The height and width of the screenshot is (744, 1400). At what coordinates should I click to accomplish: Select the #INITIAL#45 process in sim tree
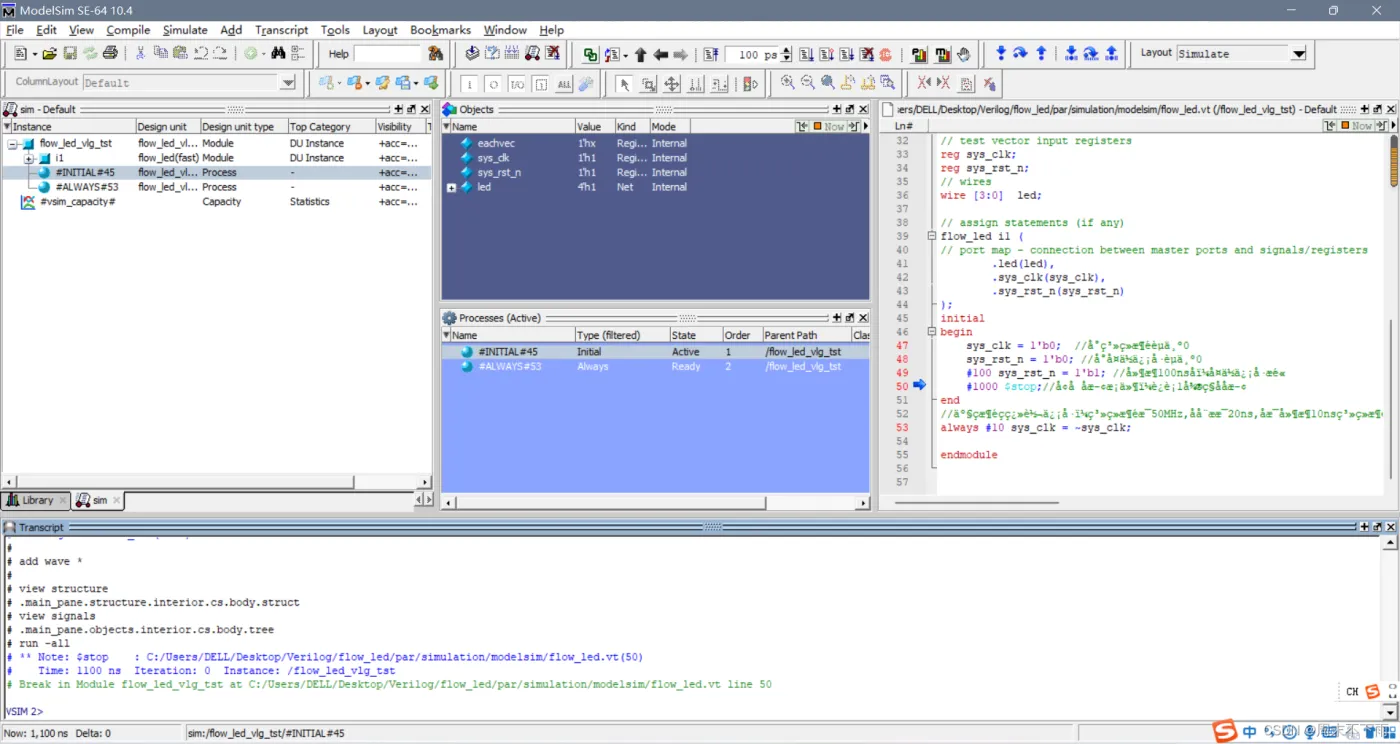coord(85,173)
